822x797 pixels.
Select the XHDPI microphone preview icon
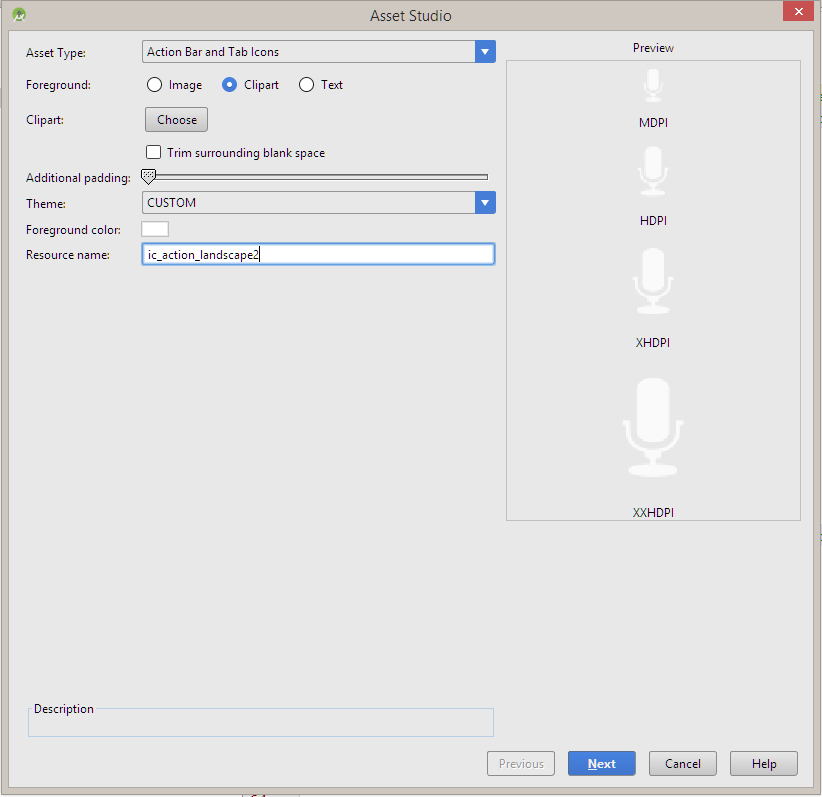point(653,280)
